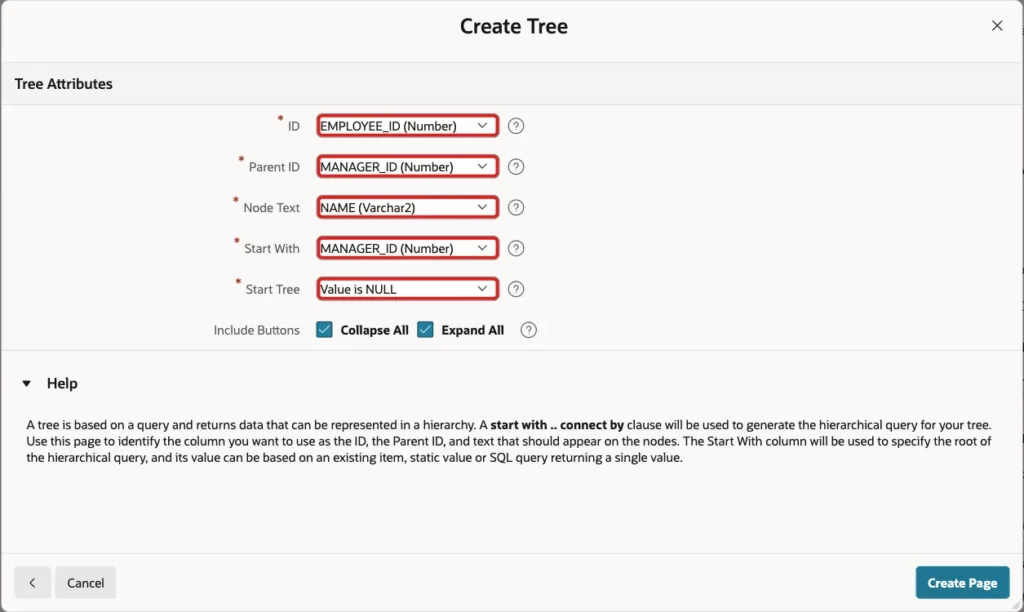1024x612 pixels.
Task: Click the Help section heading text
Action: coord(62,383)
